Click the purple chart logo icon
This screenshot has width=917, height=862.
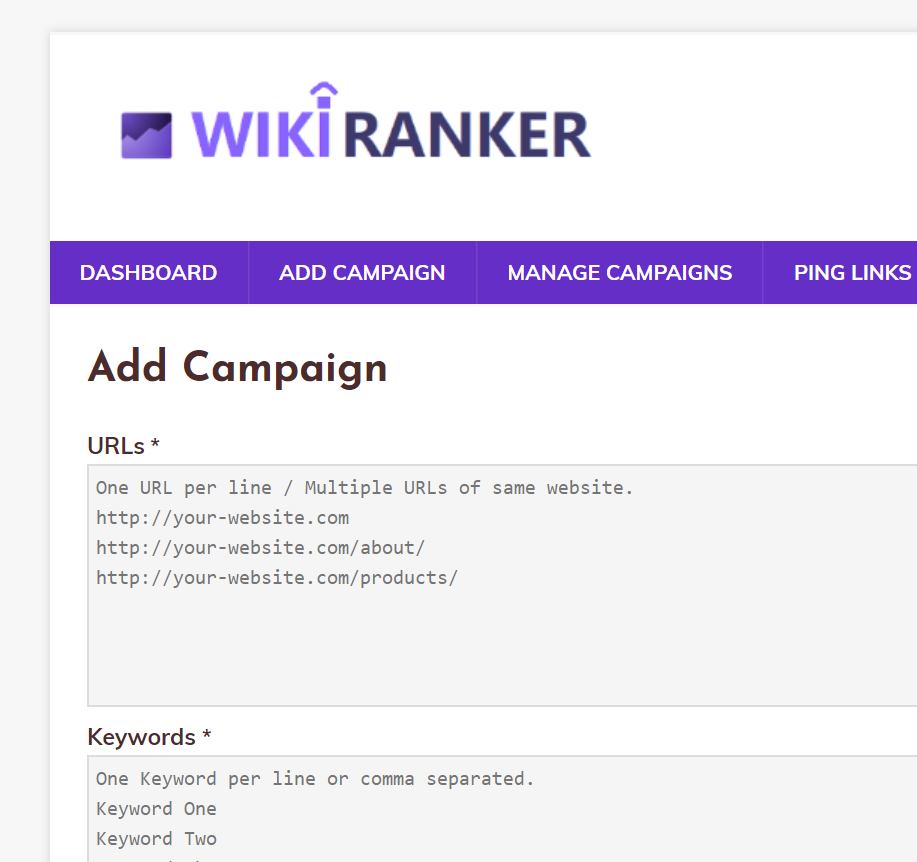146,136
